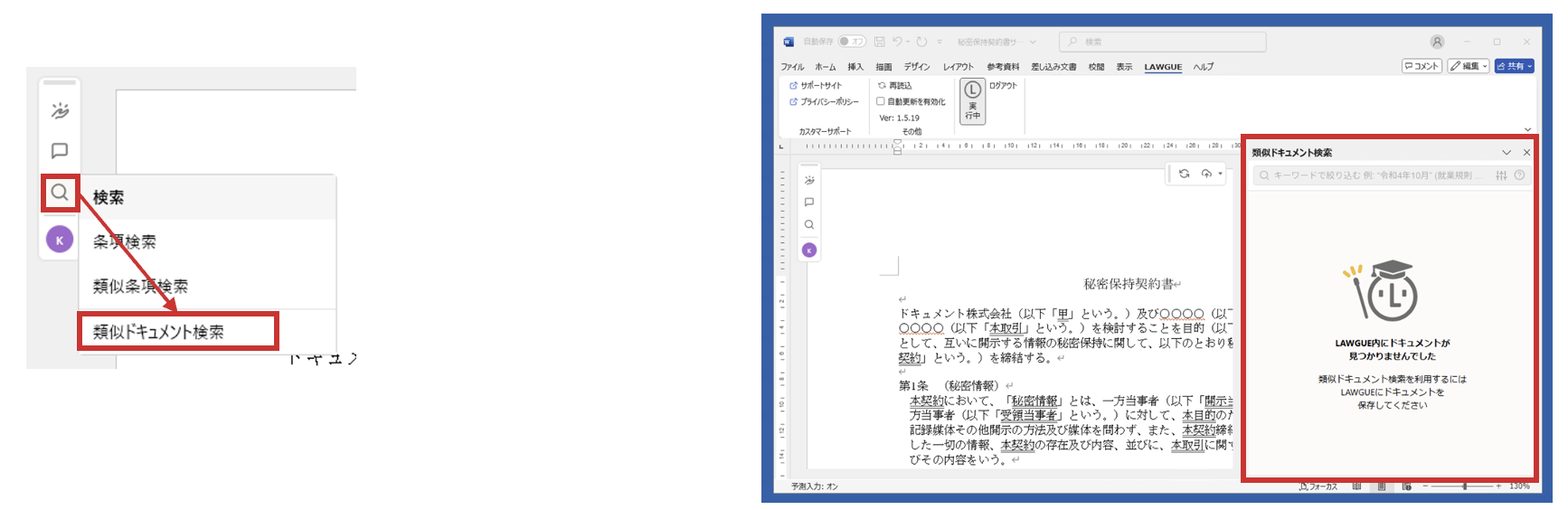
Task: Expand the 編集 mode dropdown
Action: click(1469, 66)
